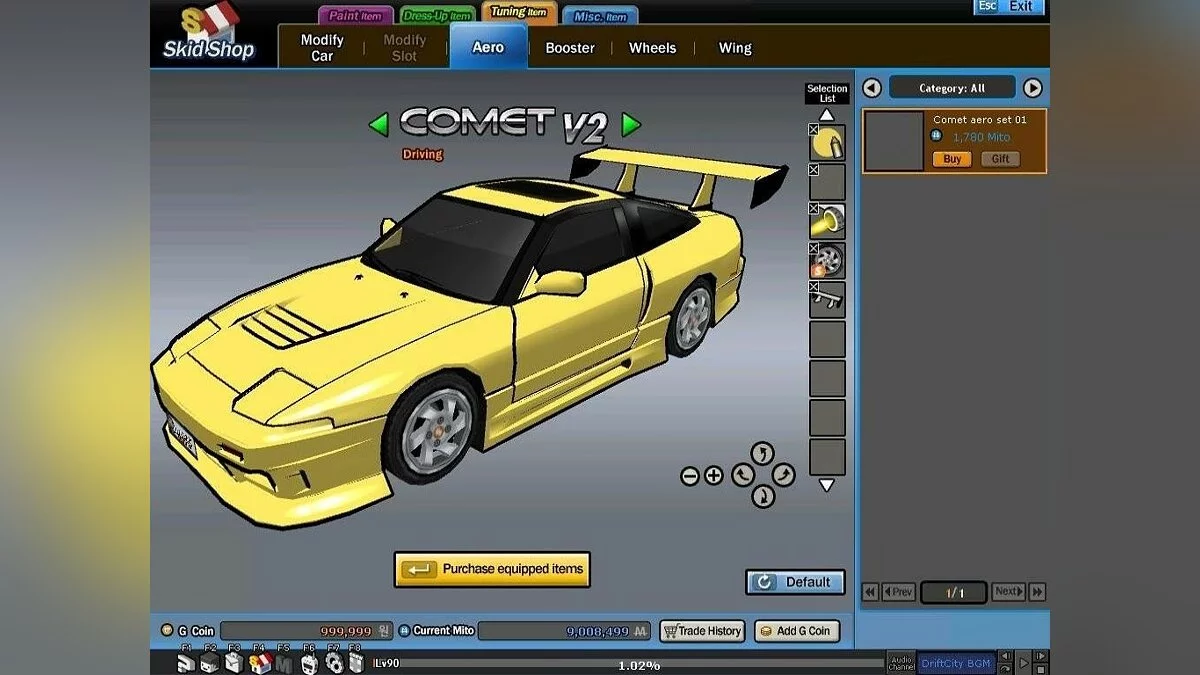Exit the Skid Shop with Esc Exit
Screen dimensions: 1200x675
(x=1009, y=7)
